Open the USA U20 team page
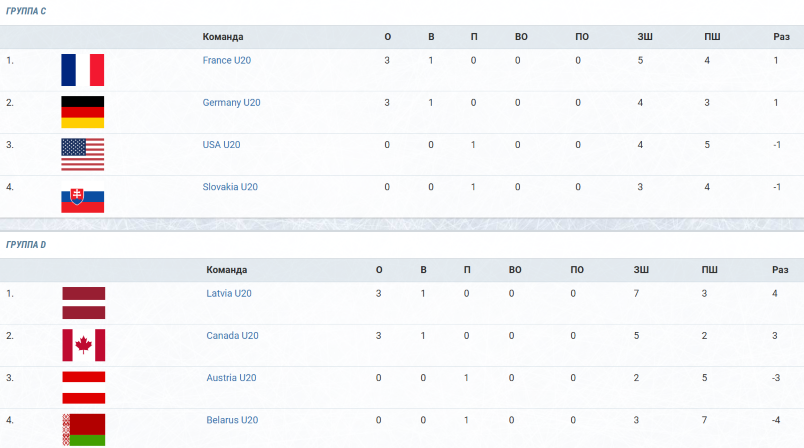This screenshot has width=804, height=448. [x=222, y=145]
